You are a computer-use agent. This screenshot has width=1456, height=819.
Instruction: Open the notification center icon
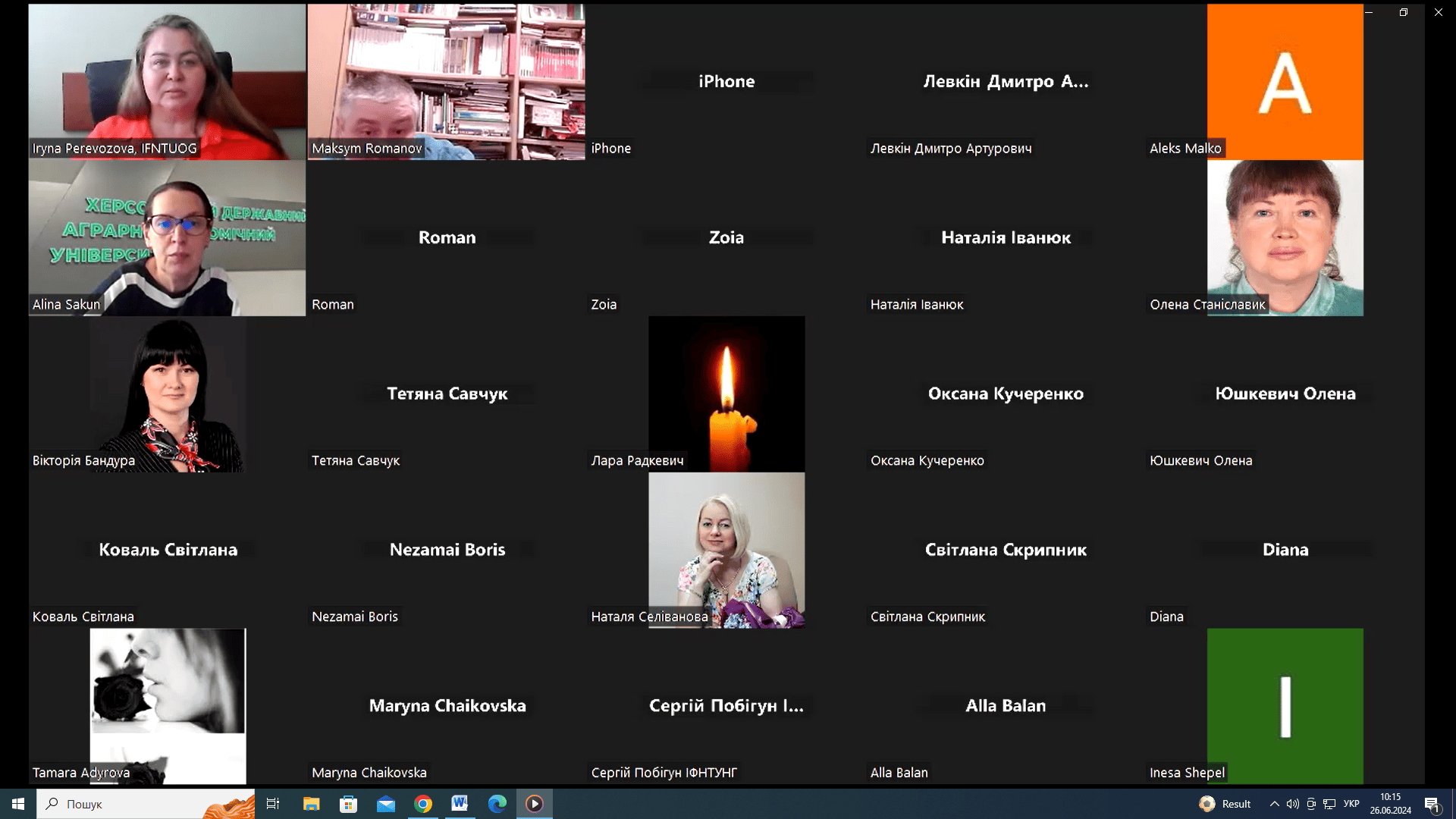tap(1432, 804)
